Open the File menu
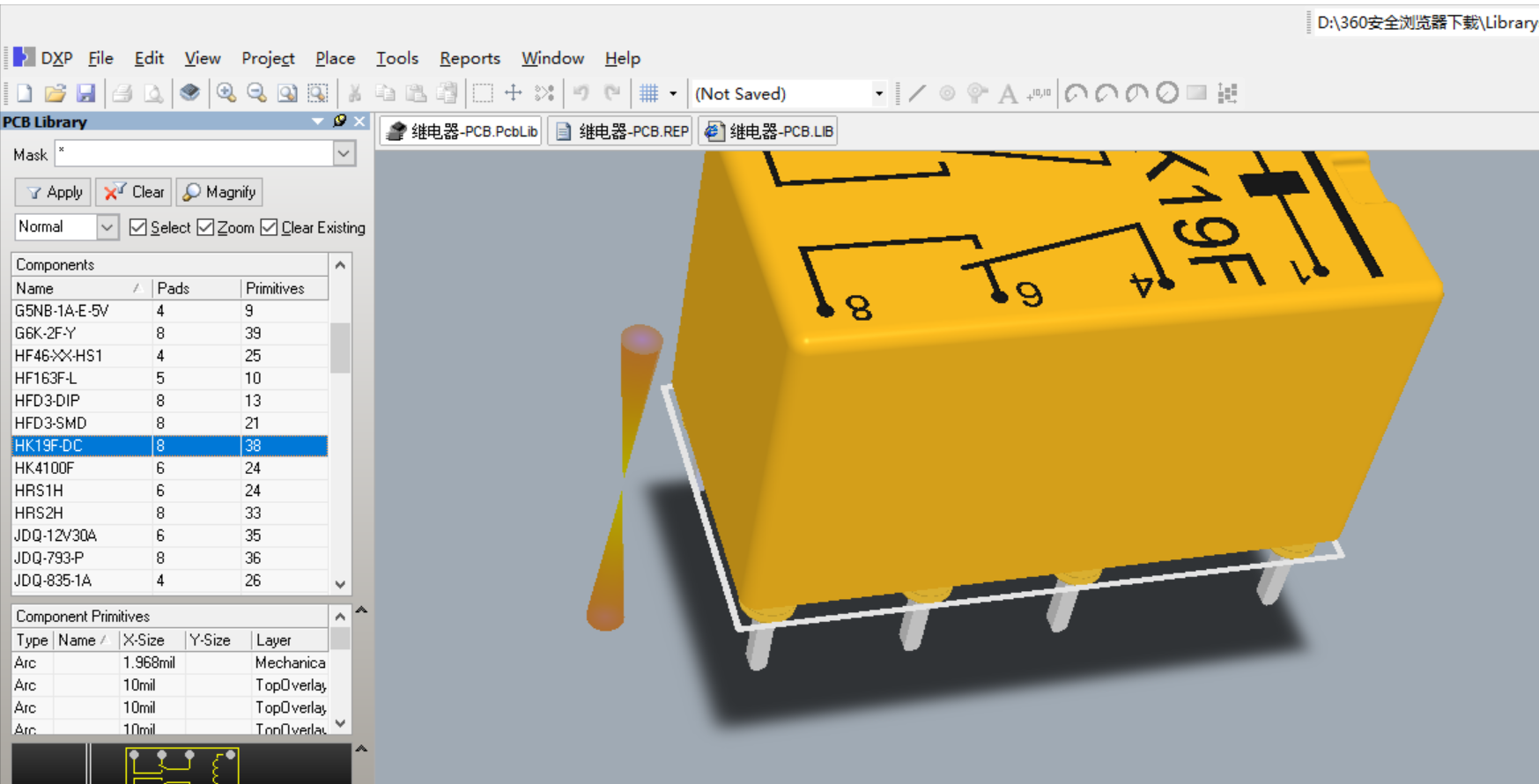 (100, 58)
